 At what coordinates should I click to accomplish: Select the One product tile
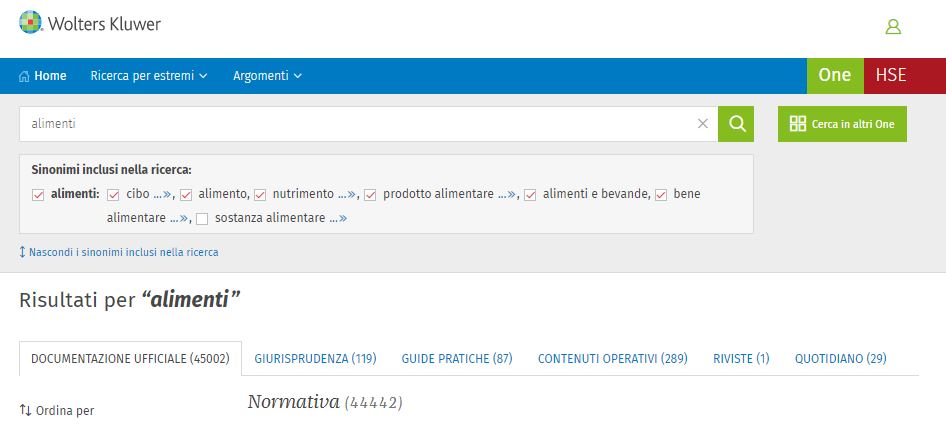[x=834, y=76]
